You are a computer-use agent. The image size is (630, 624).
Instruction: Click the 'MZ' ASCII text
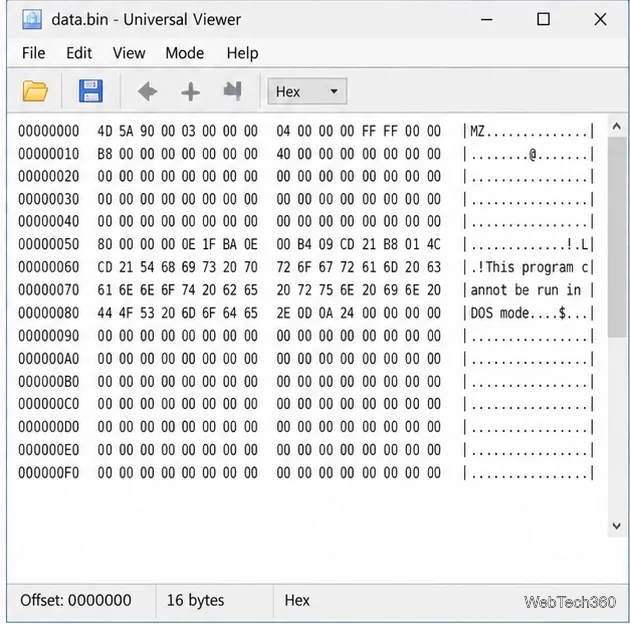477,131
